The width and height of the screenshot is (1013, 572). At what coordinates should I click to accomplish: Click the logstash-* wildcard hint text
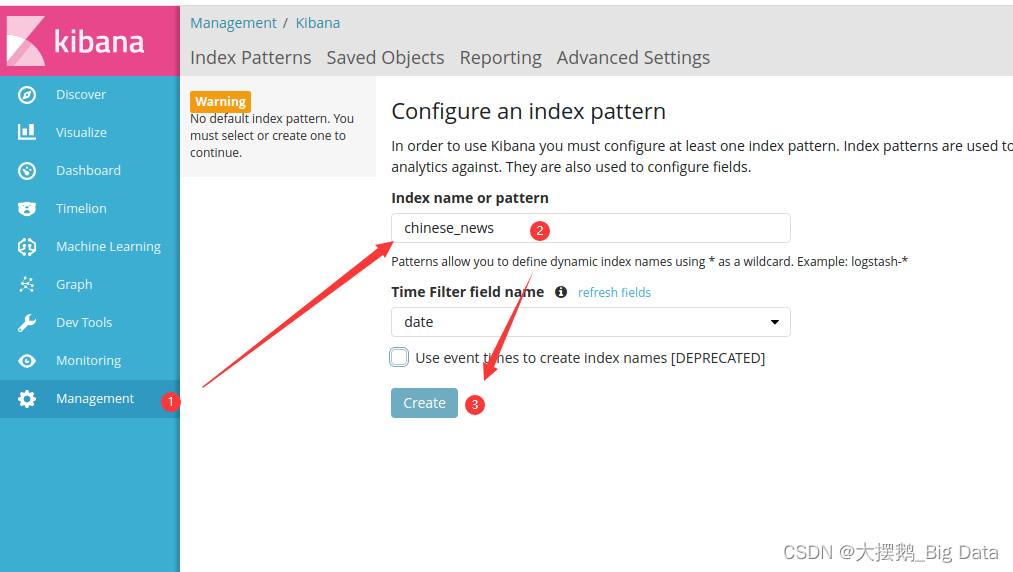click(x=649, y=262)
